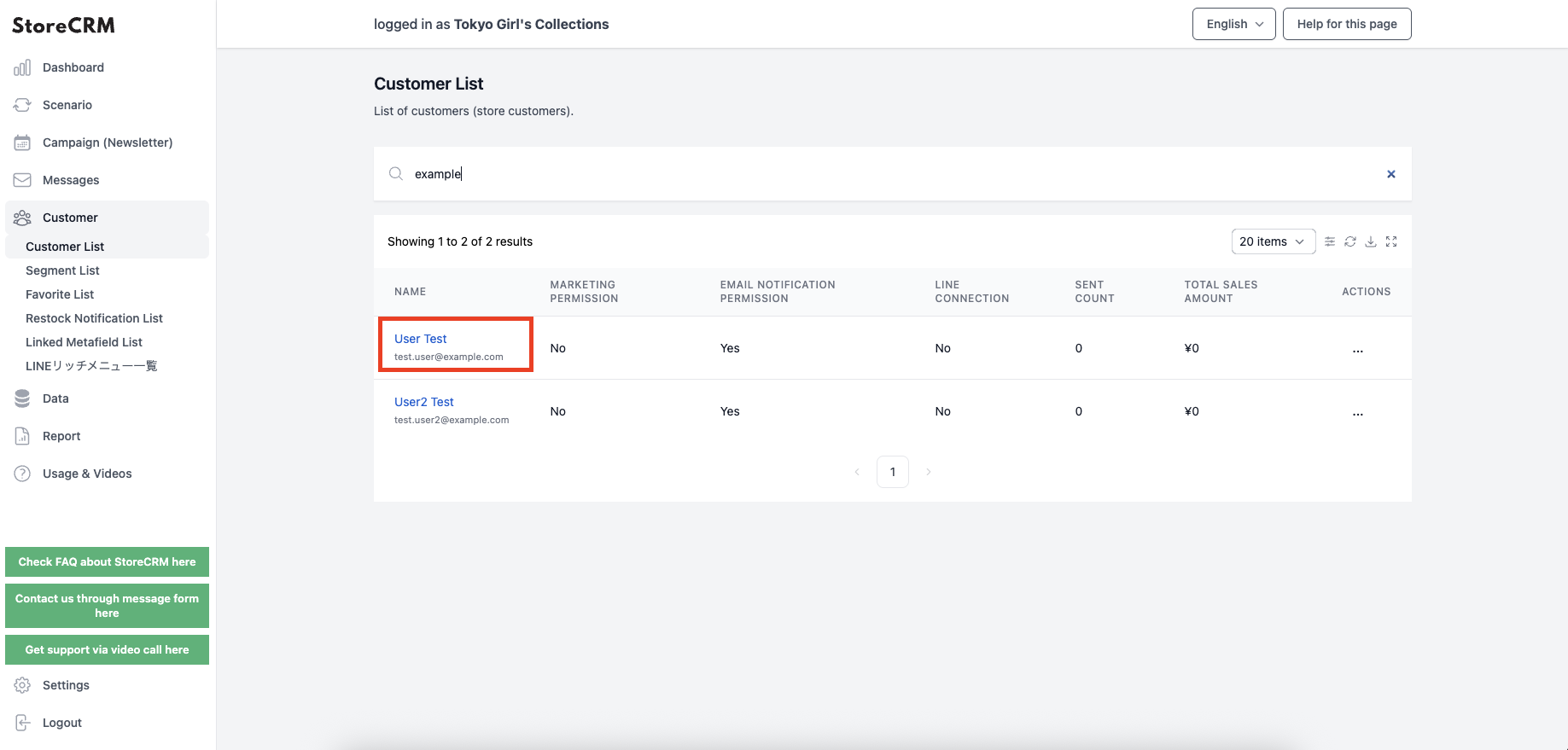Open the 20 items per page dropdown
The width and height of the screenshot is (1568, 750).
[x=1274, y=241]
